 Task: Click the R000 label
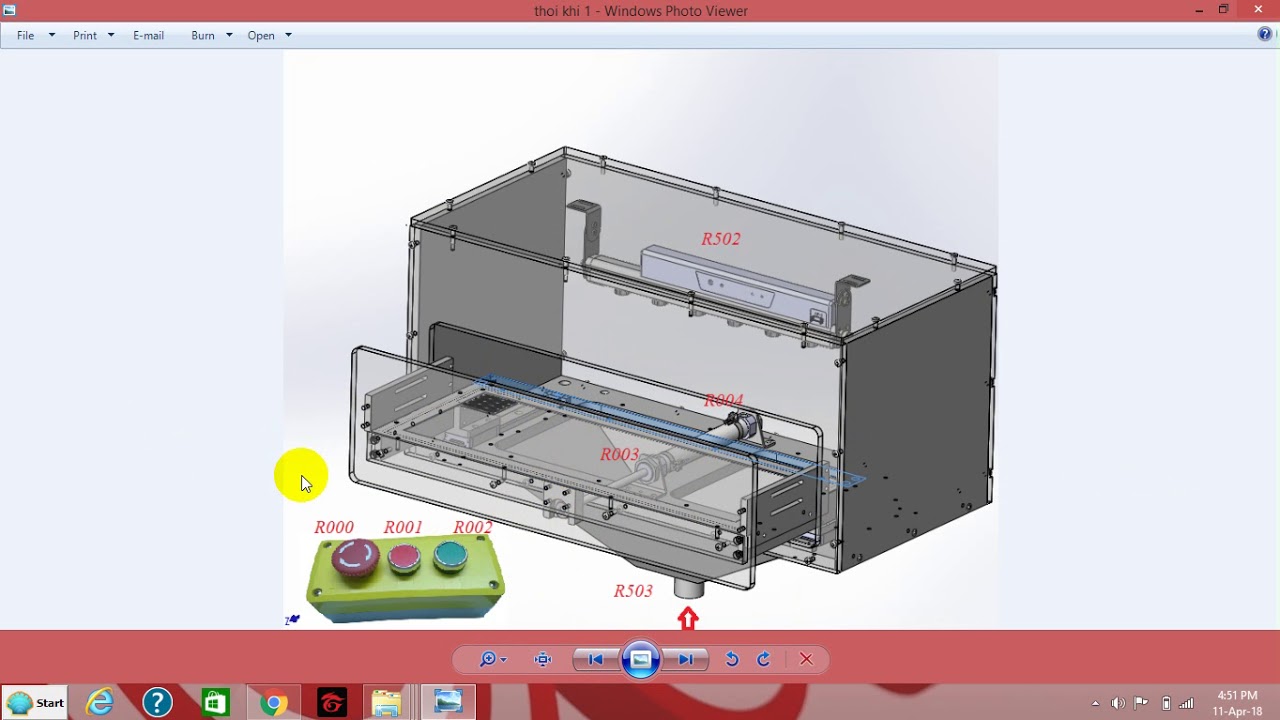coord(334,527)
